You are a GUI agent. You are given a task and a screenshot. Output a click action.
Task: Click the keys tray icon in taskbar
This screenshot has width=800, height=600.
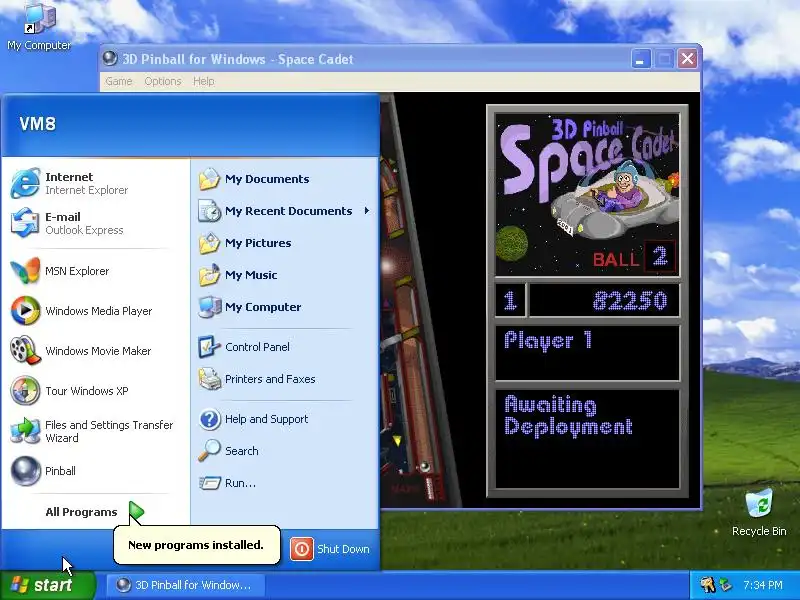click(x=708, y=585)
